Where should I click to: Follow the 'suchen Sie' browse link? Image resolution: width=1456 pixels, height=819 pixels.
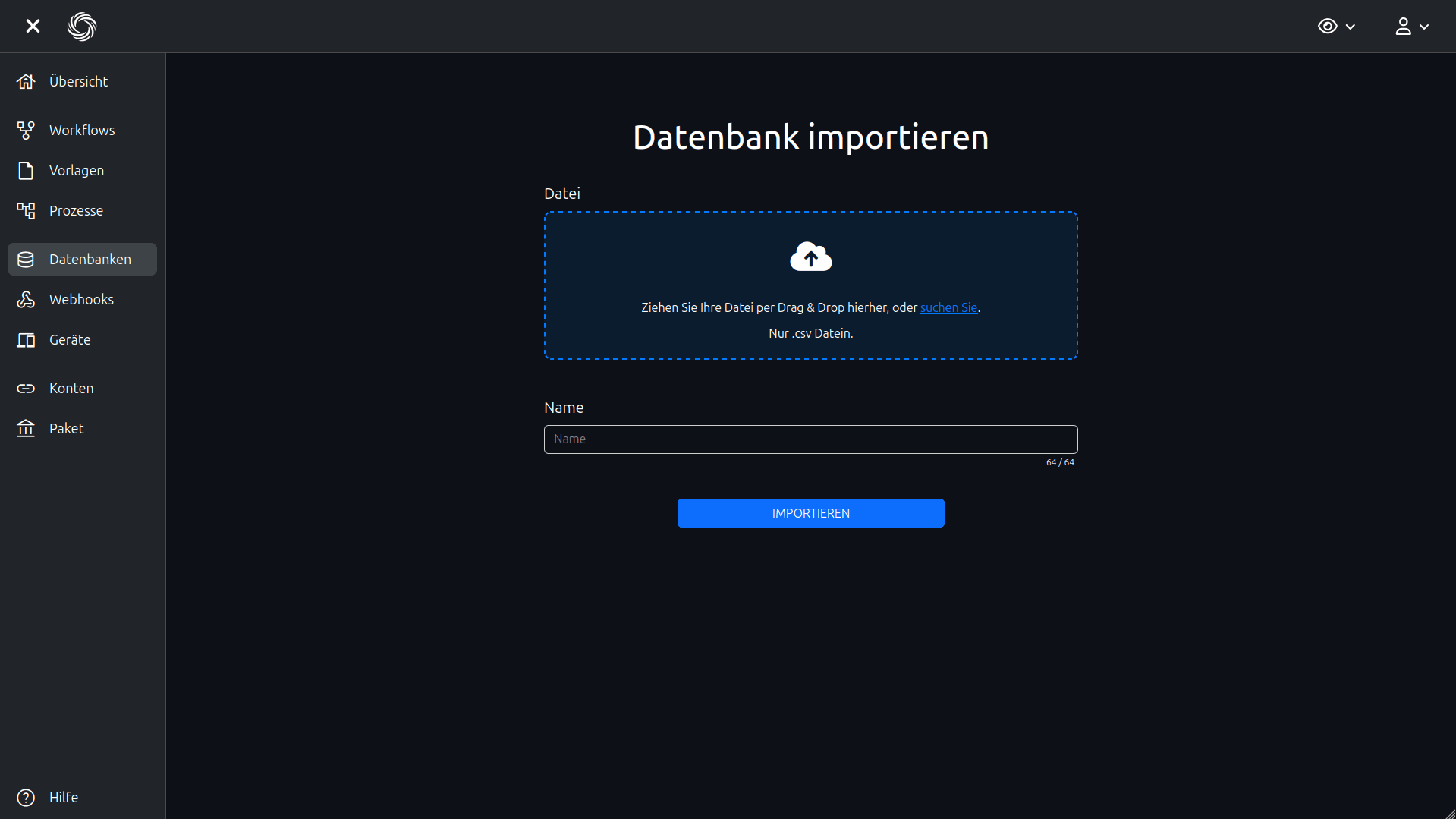(948, 307)
